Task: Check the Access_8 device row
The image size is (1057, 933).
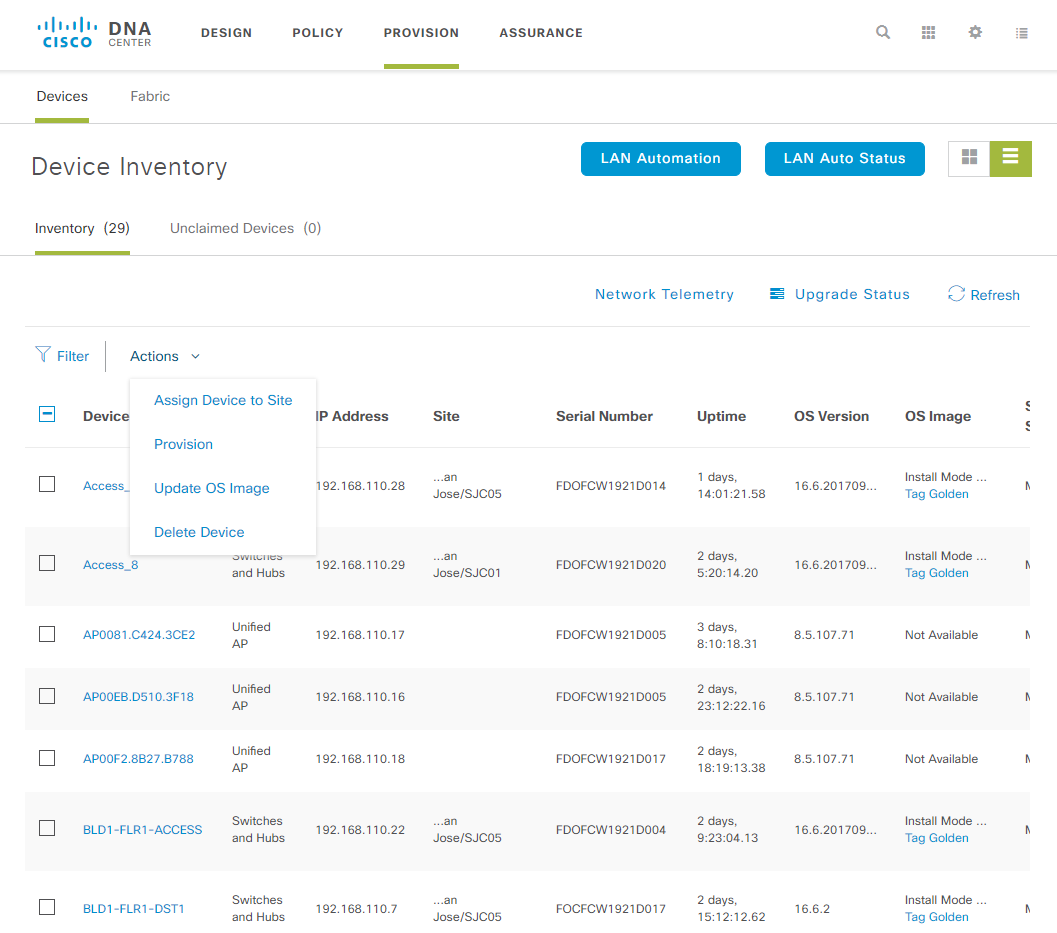Action: (47, 563)
